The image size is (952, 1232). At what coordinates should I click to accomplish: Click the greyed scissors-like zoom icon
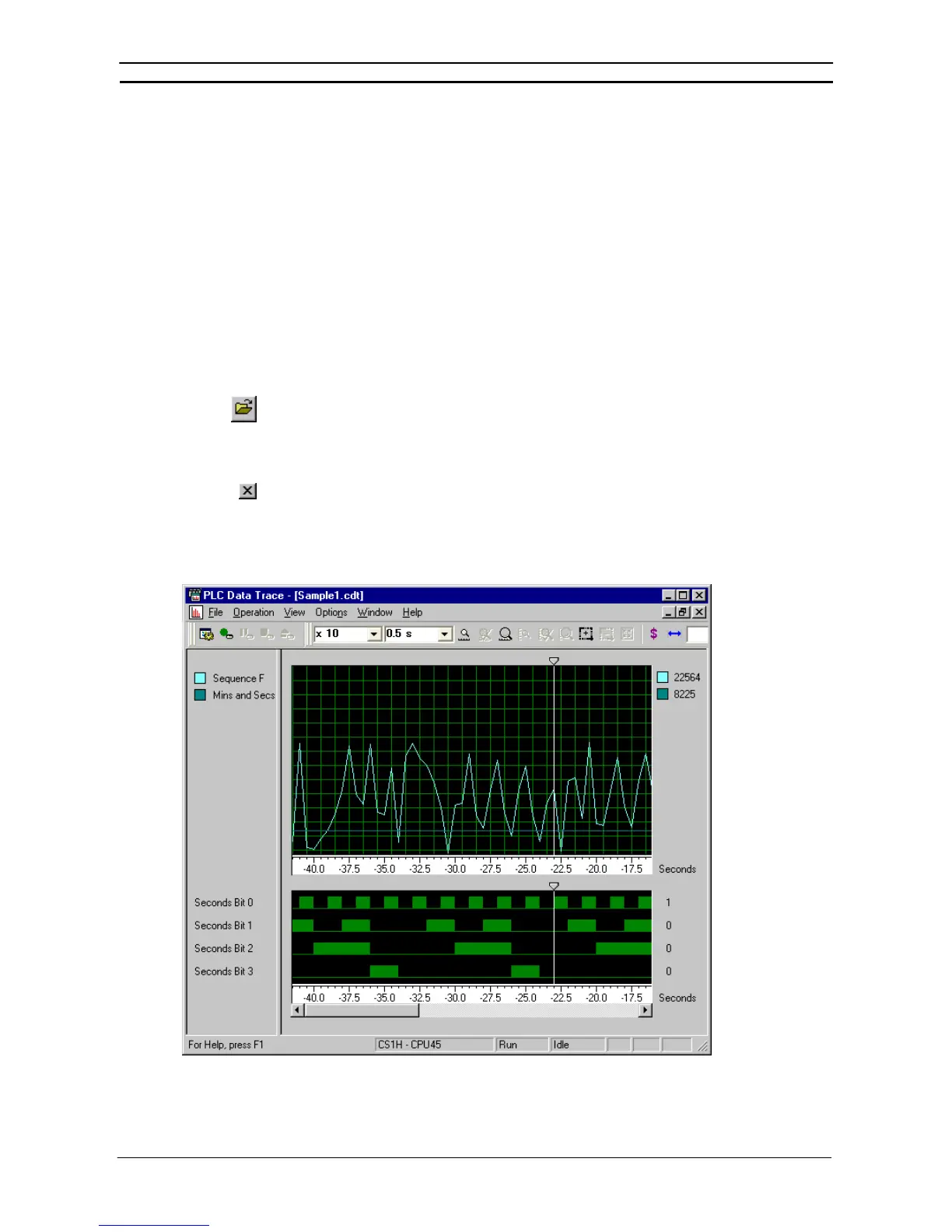485,634
